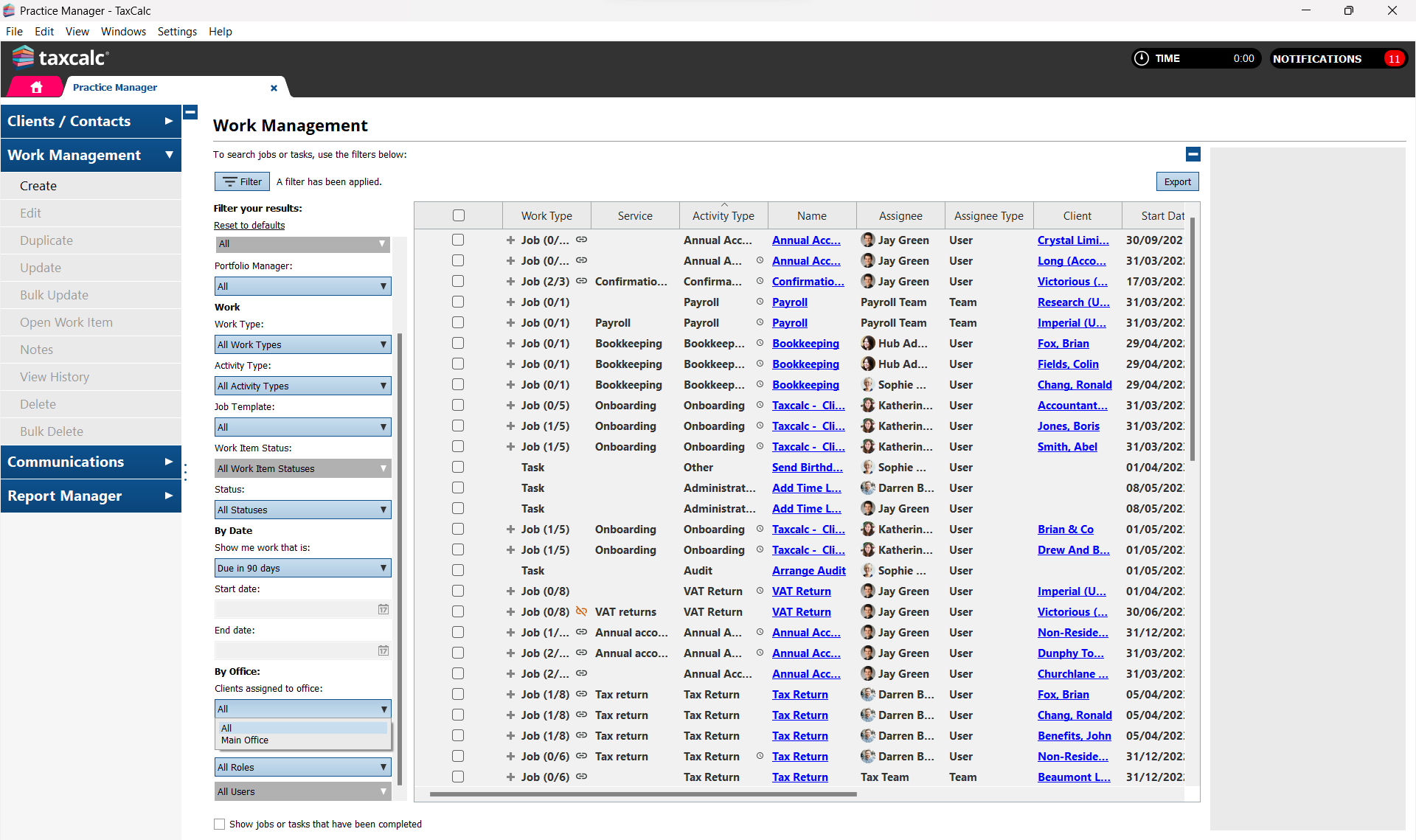
Task: Collapse sidebar using blue minus icon
Action: pyautogui.click(x=190, y=112)
